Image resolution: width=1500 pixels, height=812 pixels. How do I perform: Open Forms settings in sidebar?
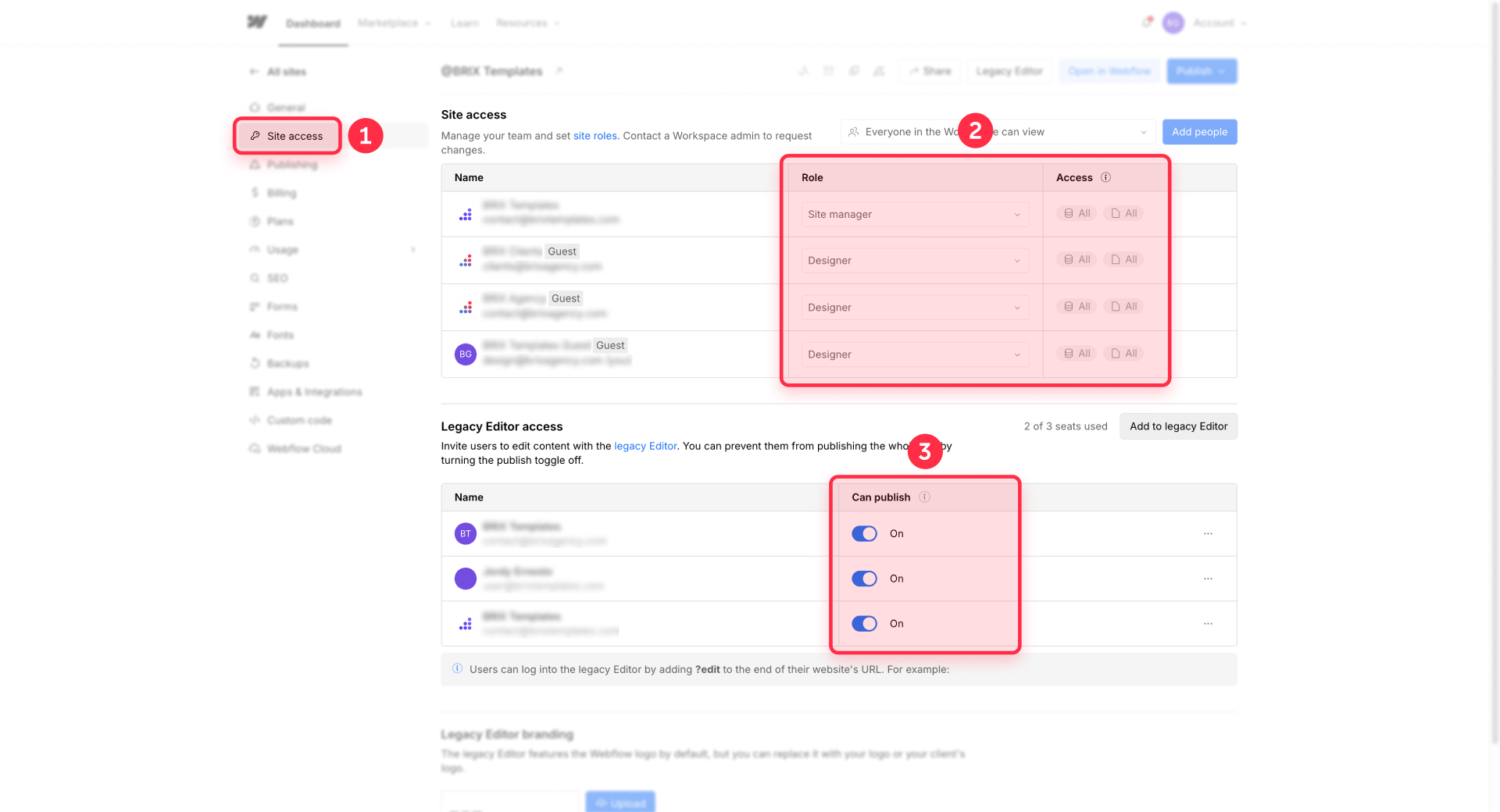pyautogui.click(x=273, y=307)
